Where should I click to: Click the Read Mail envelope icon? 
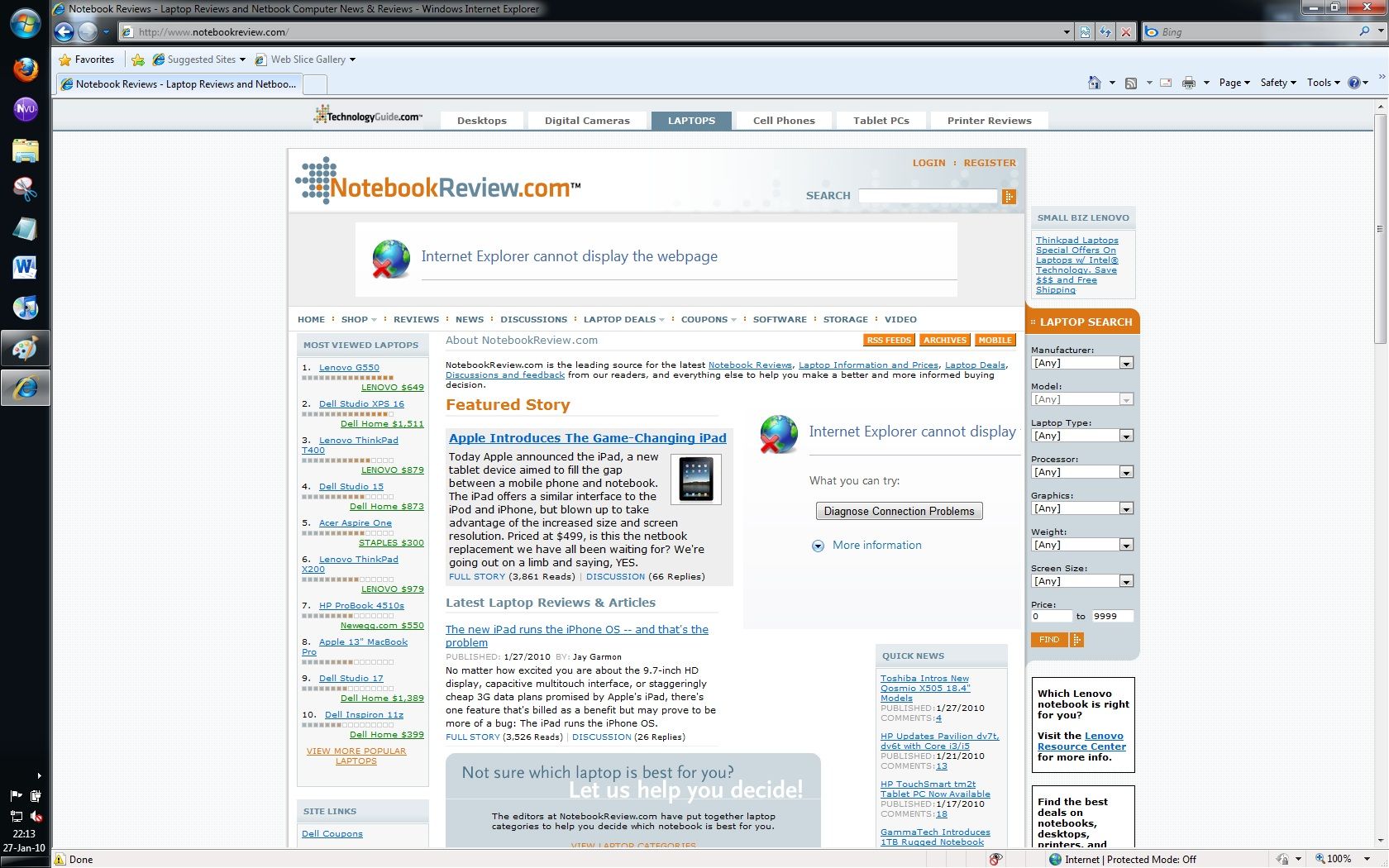point(1166,83)
